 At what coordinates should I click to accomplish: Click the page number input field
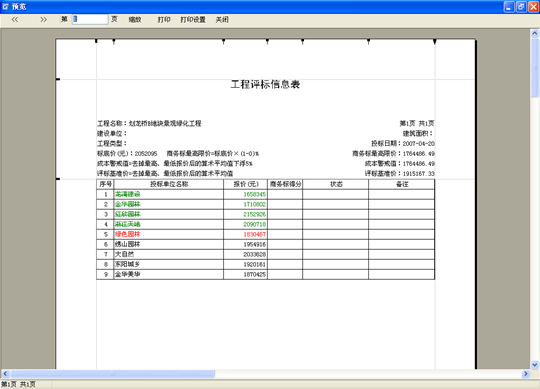coord(90,19)
